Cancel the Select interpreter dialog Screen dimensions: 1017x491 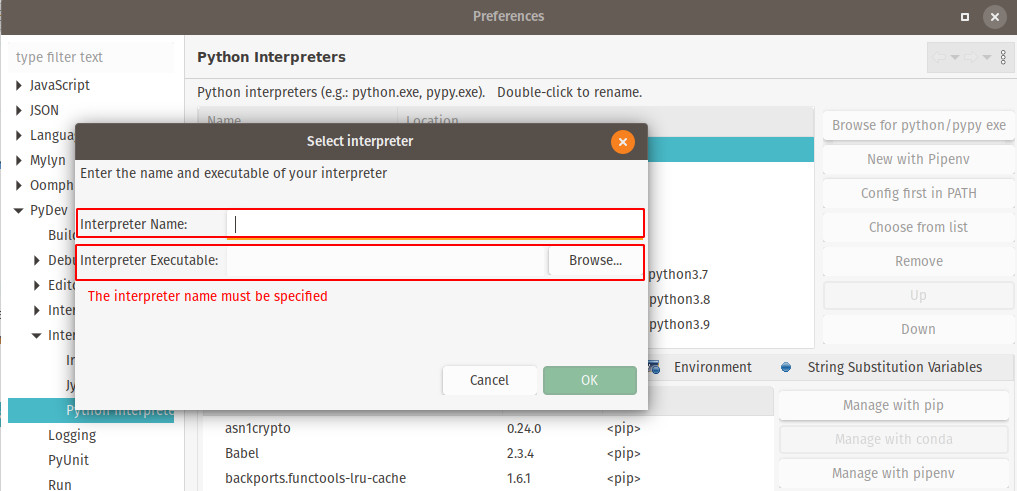(489, 380)
